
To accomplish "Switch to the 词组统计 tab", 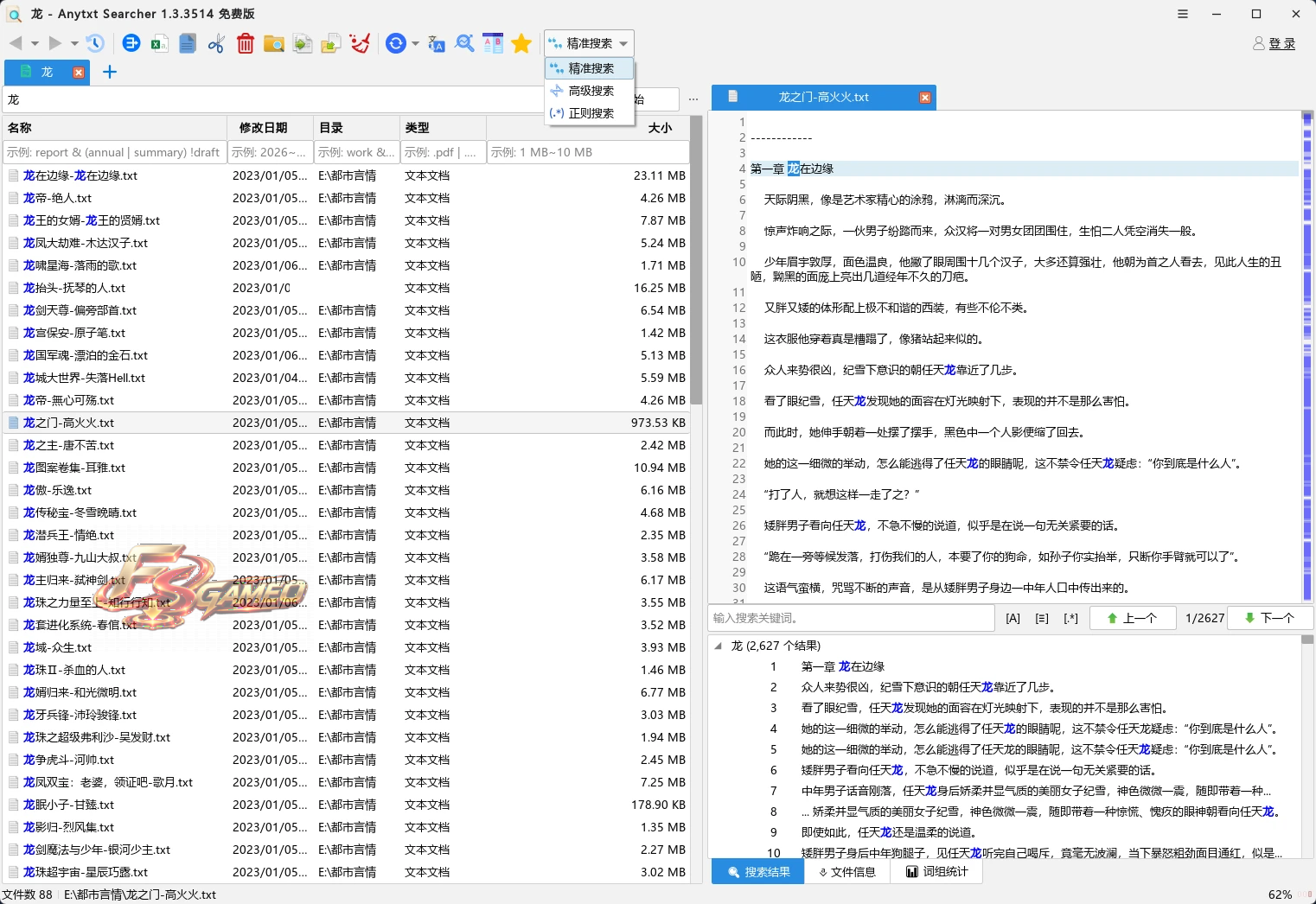I will coord(938,872).
